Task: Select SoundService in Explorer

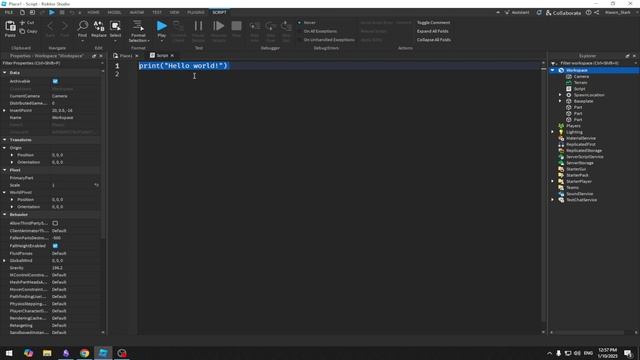Action: tap(580, 194)
